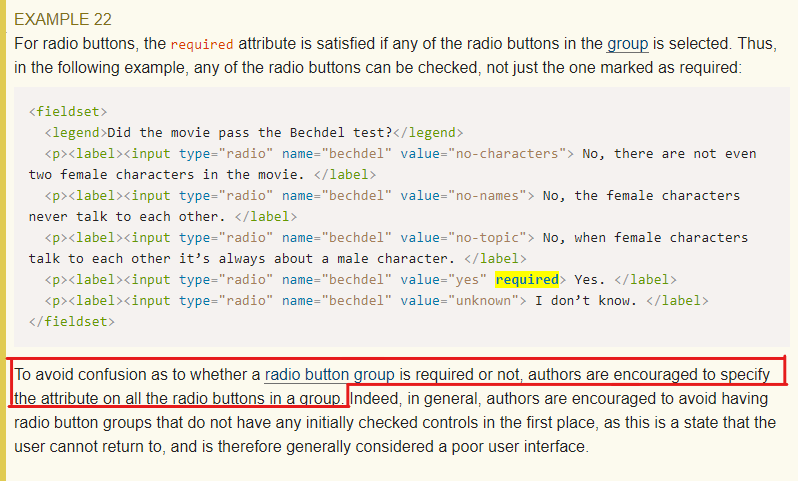This screenshot has width=799, height=481.
Task: Click the closing '</fieldset>' tag
Action: tap(72, 322)
